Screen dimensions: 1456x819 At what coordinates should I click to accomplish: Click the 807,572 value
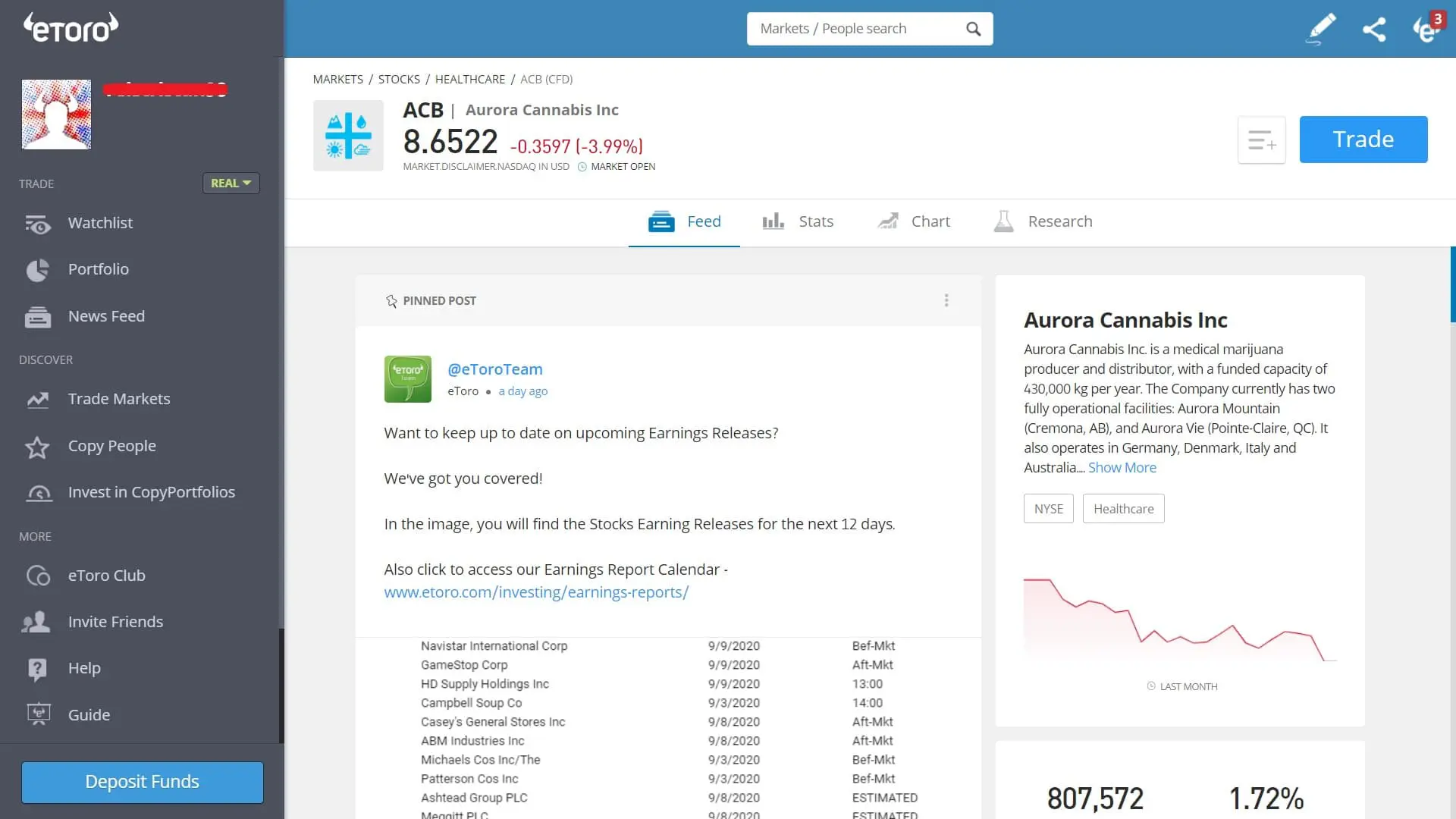(1095, 799)
